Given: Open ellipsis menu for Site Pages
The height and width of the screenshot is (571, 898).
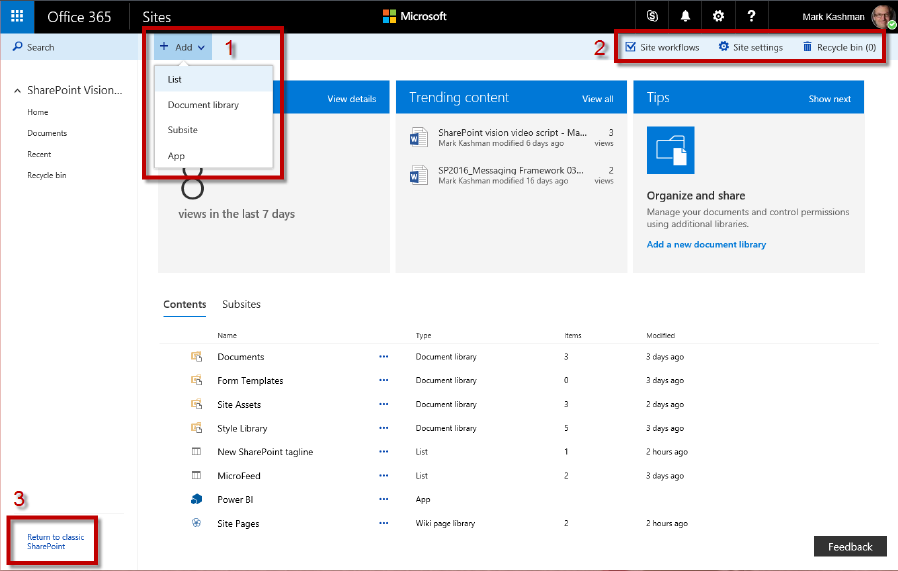Looking at the screenshot, I should coord(384,523).
